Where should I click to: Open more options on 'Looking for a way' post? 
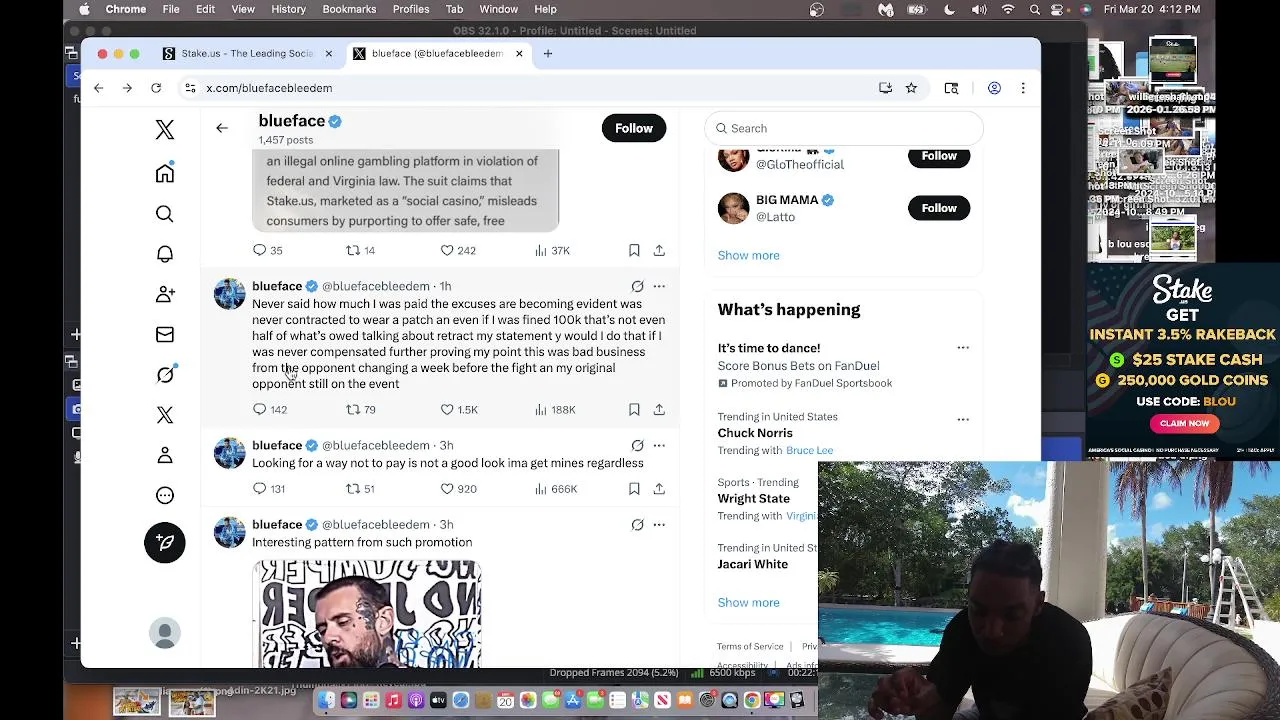659,445
